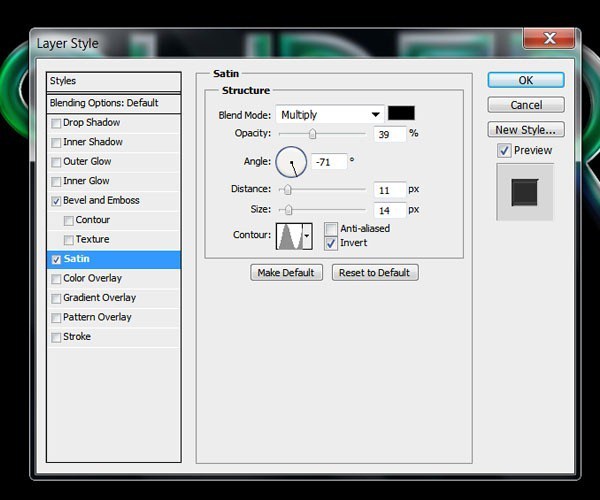
Task: Click the black Satin color swatch
Action: pos(401,114)
